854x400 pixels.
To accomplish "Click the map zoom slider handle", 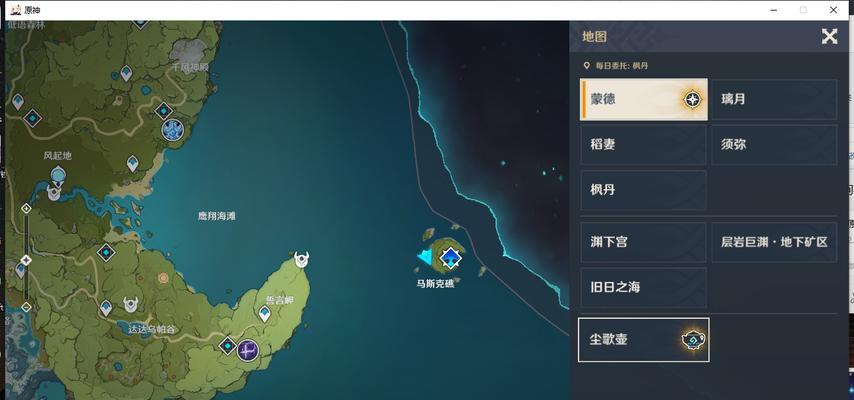I will pos(26,260).
